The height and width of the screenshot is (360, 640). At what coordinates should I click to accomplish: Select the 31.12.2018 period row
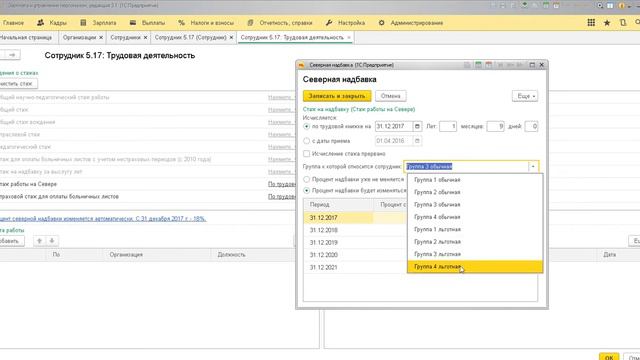pyautogui.click(x=355, y=230)
